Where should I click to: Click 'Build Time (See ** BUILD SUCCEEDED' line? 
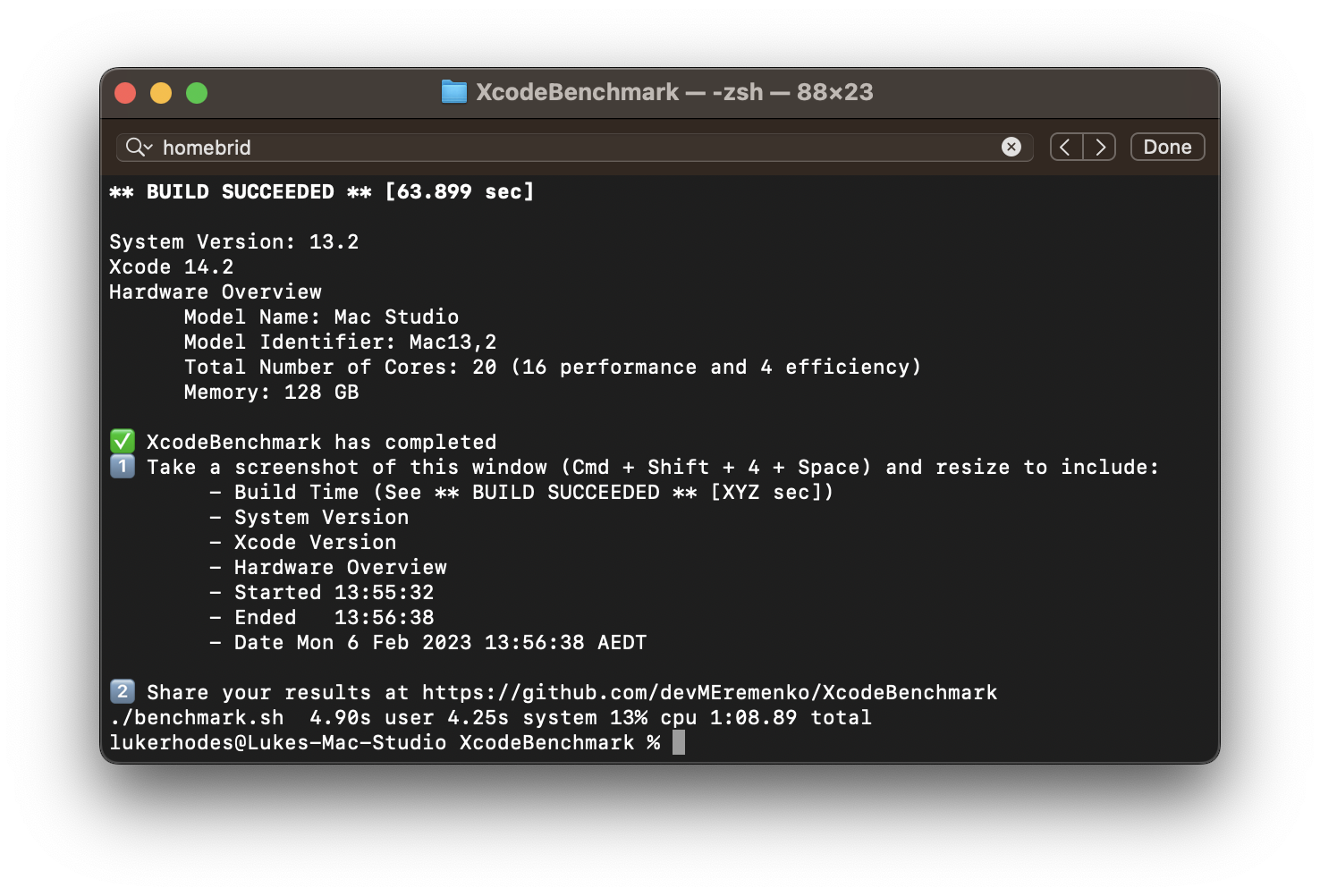[521, 492]
